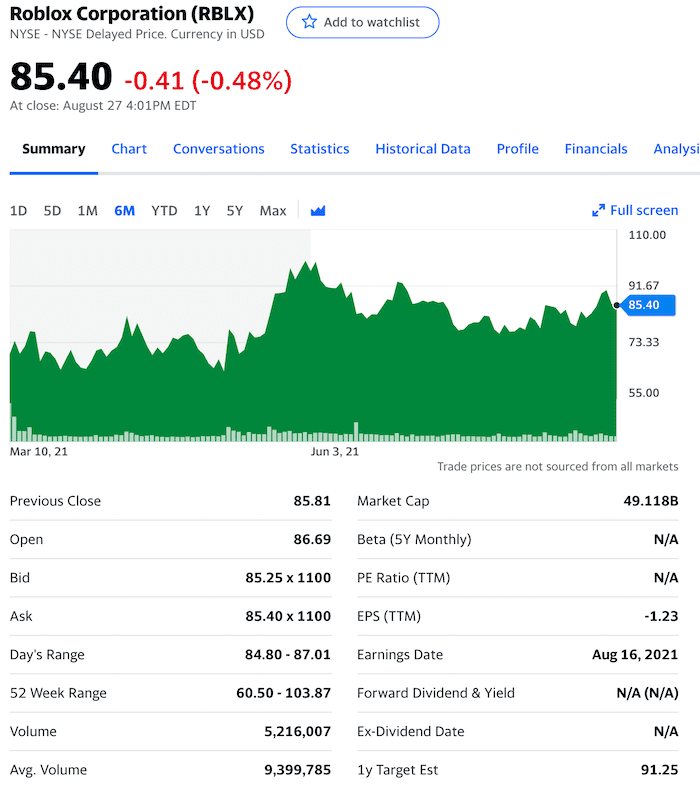Screen dimensions: 700x797
Task: Select the 5Y chart range
Action: [235, 210]
